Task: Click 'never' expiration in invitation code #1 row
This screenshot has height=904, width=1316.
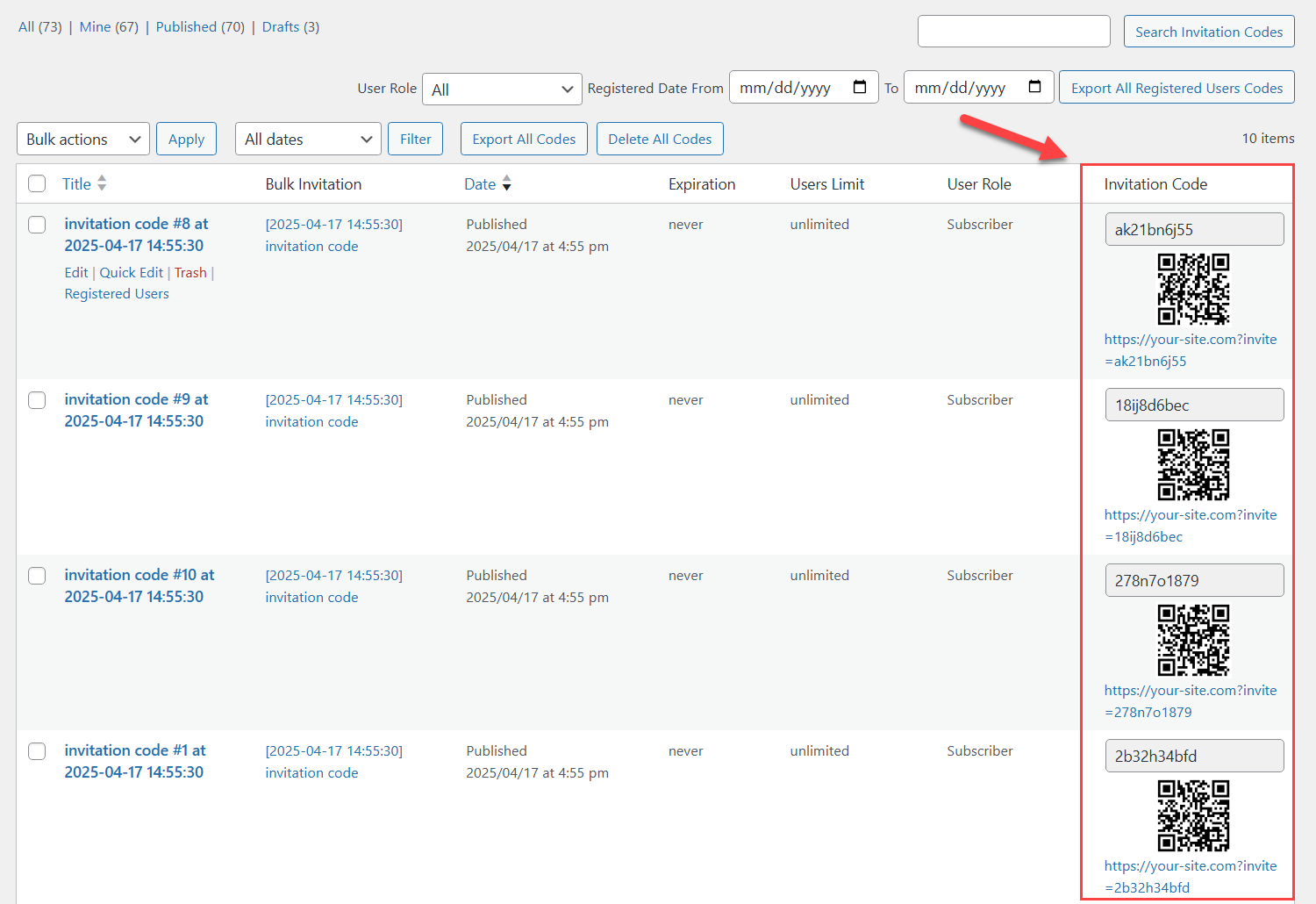Action: pyautogui.click(x=686, y=751)
